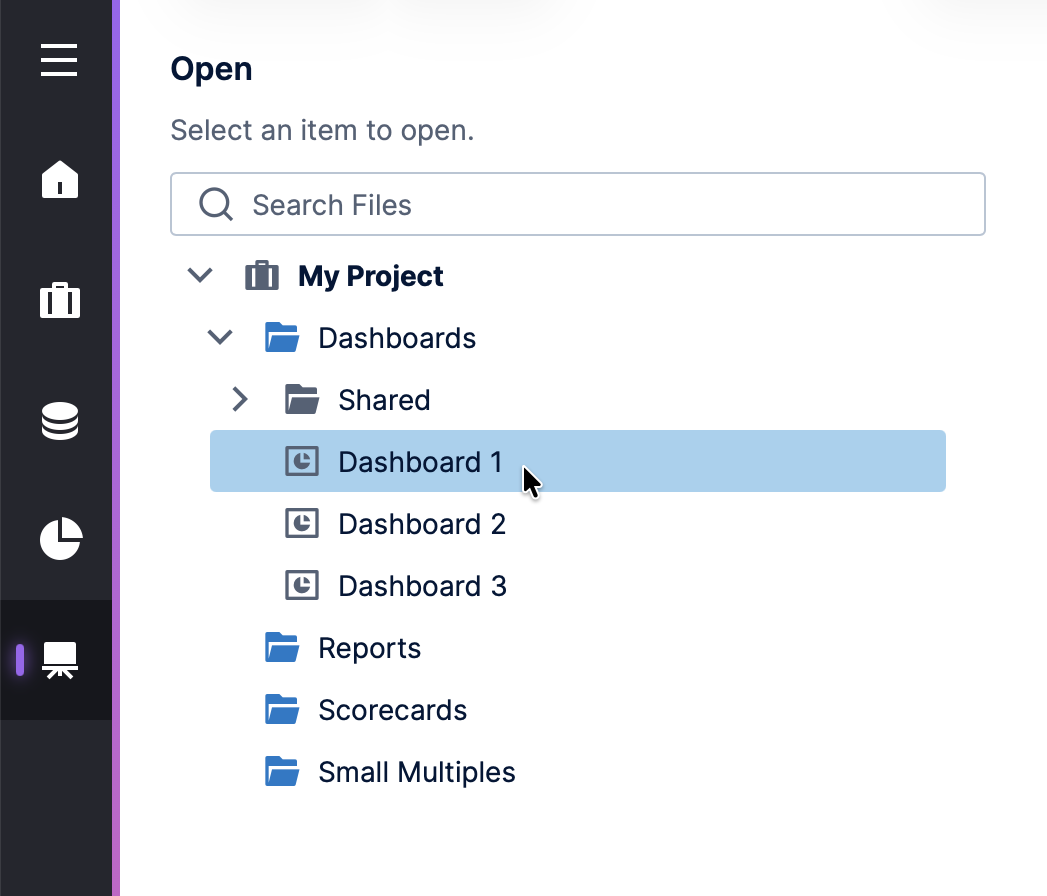Collapse the My Project tree node
1047x896 pixels.
201,275
